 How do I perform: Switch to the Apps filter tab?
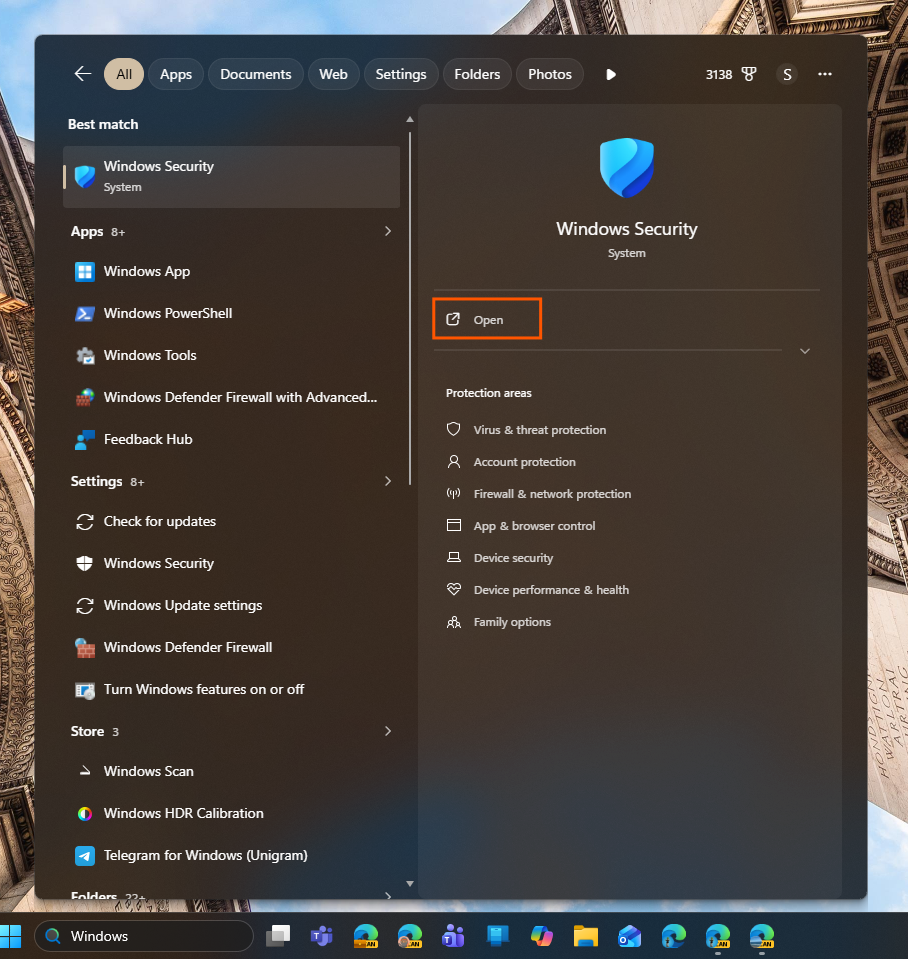[176, 74]
